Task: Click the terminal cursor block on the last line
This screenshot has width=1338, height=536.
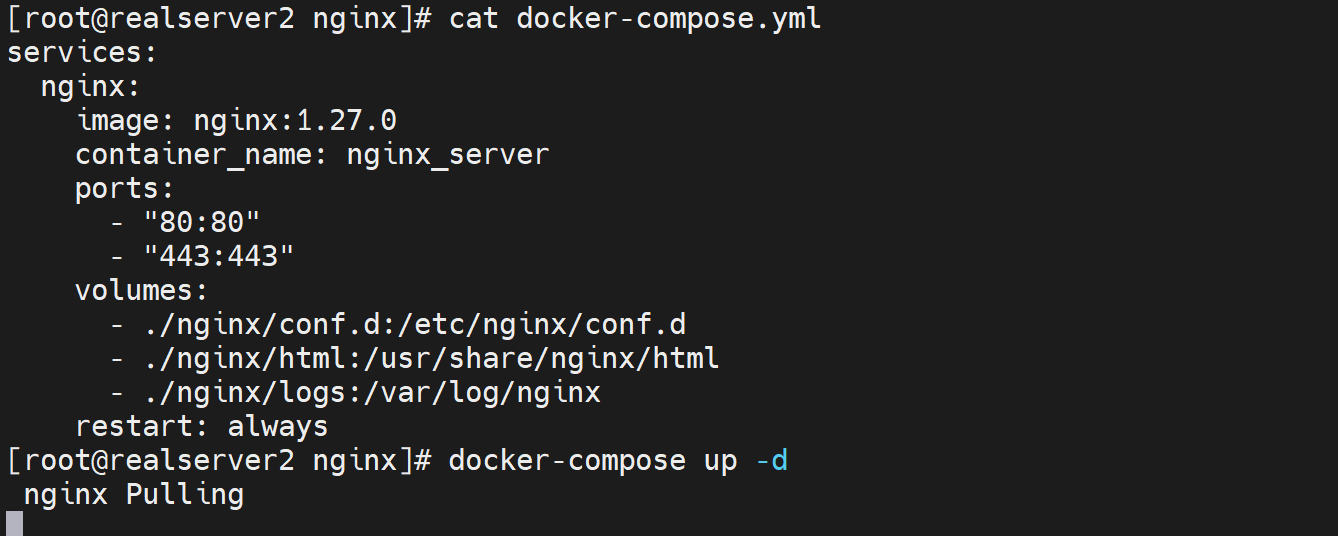Action: [x=14, y=523]
